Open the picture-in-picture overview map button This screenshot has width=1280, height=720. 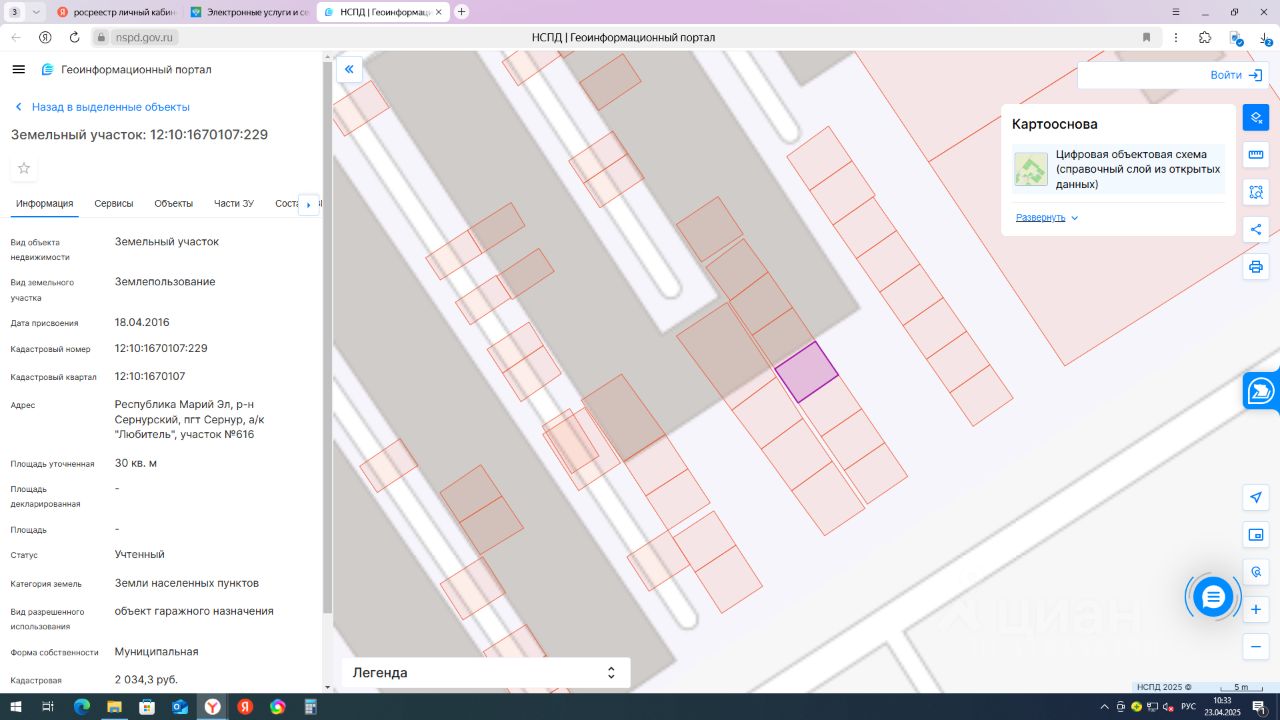coord(1256,535)
